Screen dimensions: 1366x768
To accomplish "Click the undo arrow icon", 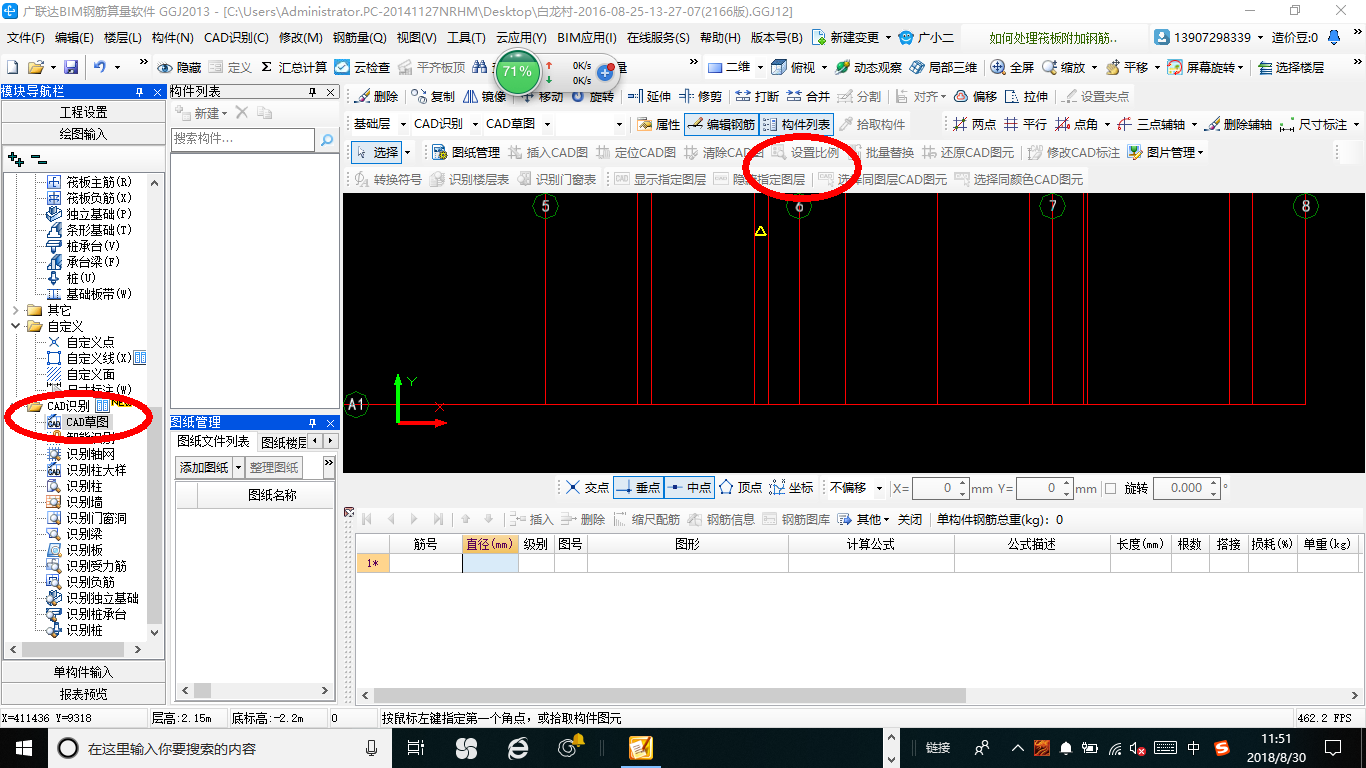I will pyautogui.click(x=100, y=67).
